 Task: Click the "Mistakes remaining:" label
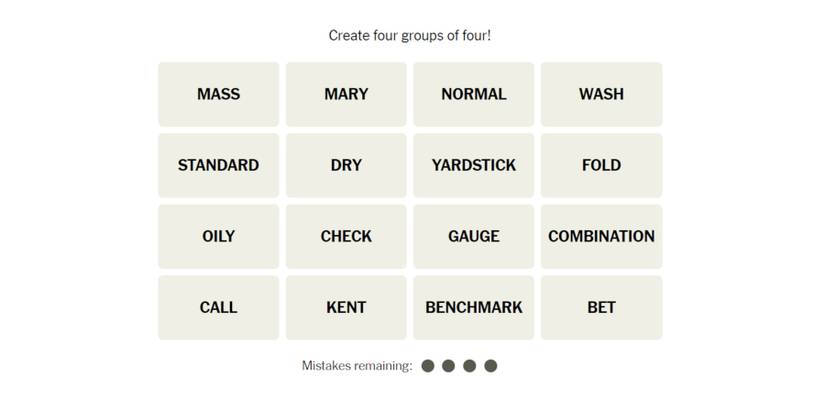click(x=357, y=366)
